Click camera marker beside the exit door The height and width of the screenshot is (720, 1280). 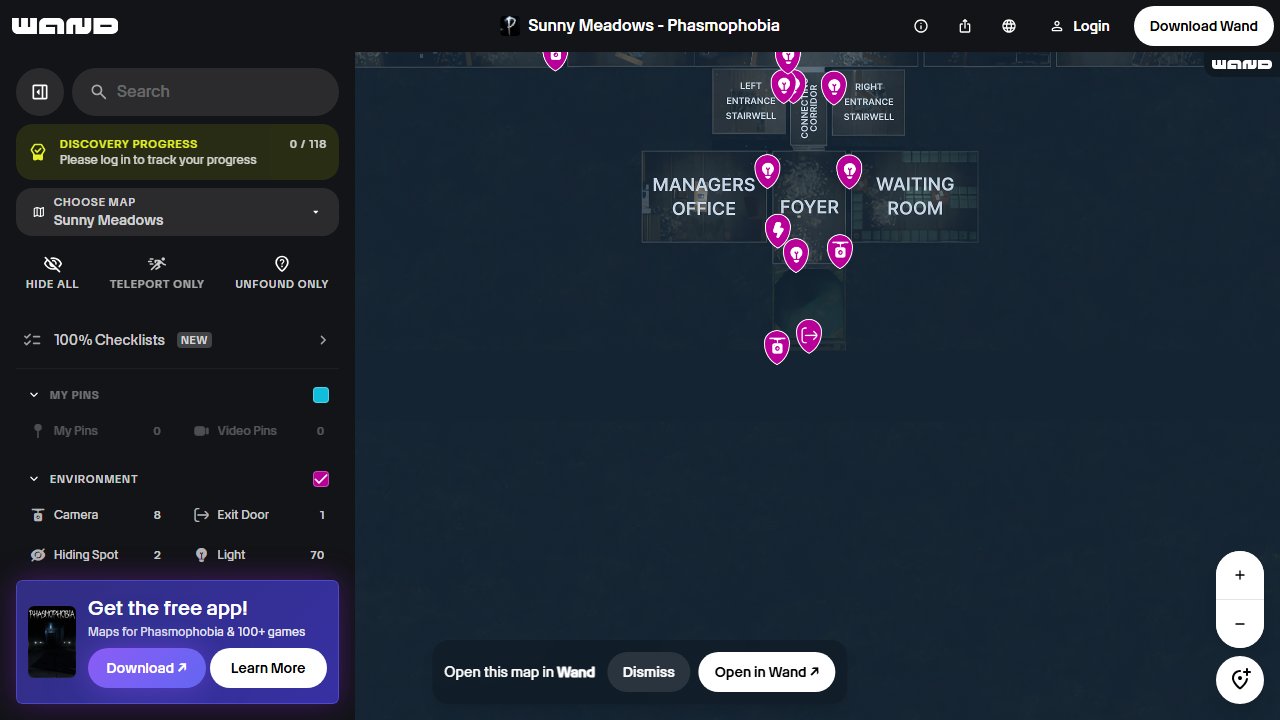point(777,347)
